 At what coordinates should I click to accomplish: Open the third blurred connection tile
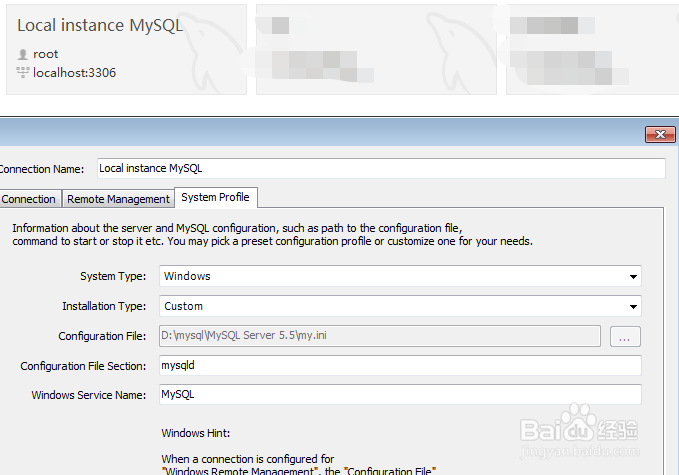point(592,49)
